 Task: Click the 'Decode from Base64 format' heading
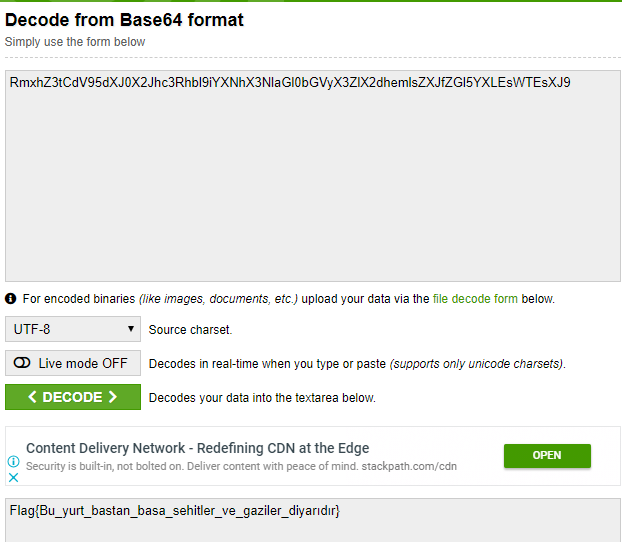(124, 20)
